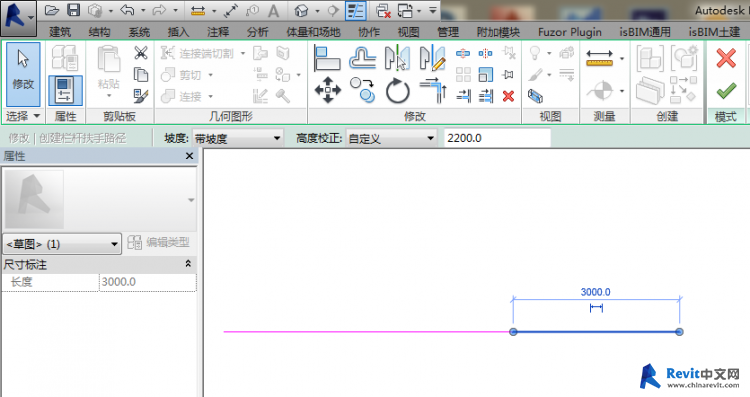The image size is (750, 397).
Task: Open the 插入 ribbon tab
Action: click(x=178, y=32)
